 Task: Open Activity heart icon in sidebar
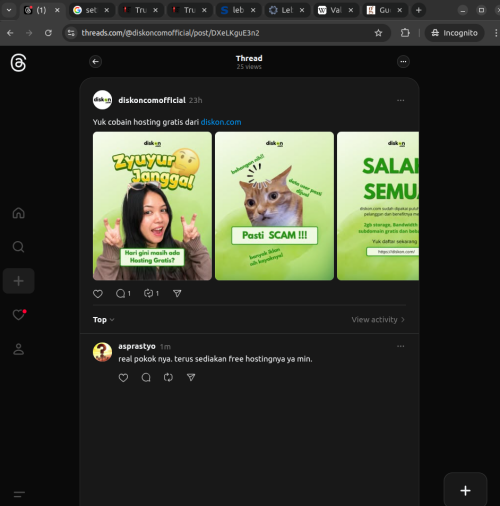tap(18, 315)
